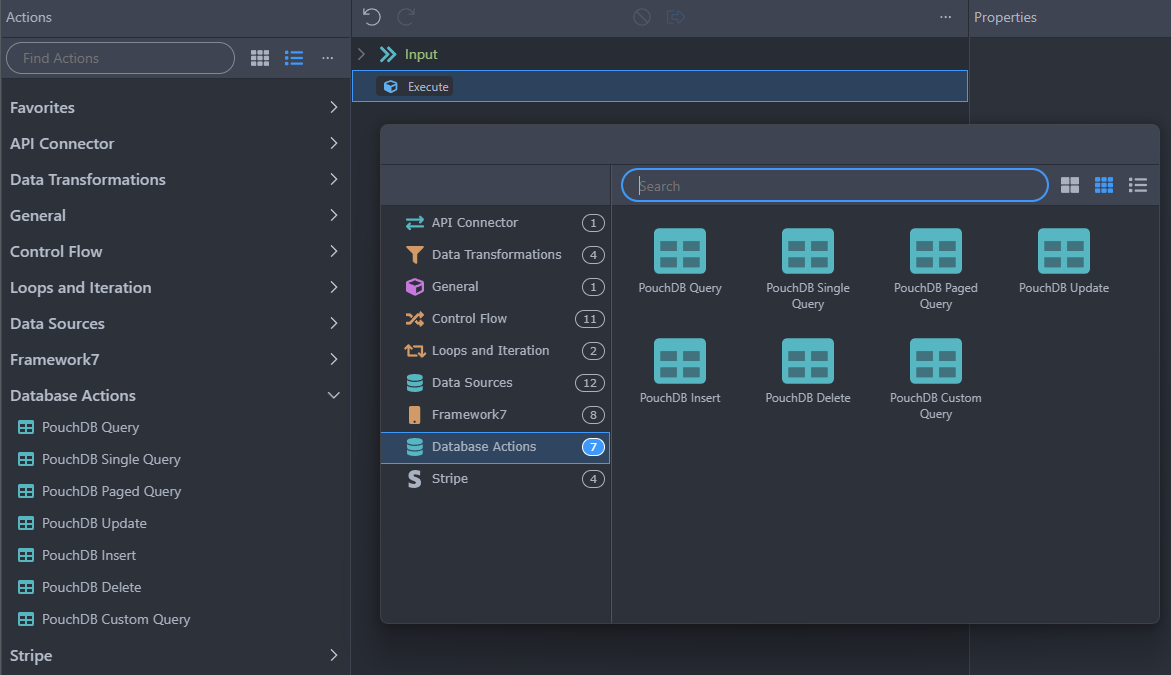Choose the PouchDB Update tile icon
This screenshot has height=675, width=1171.
(x=1063, y=251)
